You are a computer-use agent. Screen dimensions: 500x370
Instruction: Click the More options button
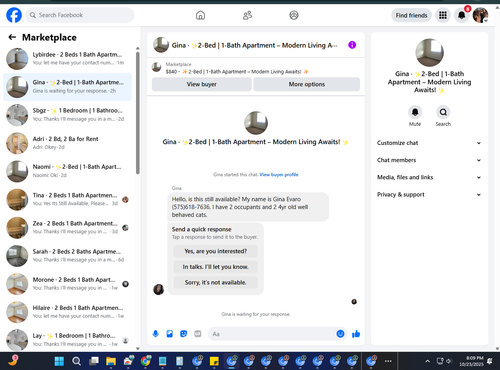click(x=307, y=84)
